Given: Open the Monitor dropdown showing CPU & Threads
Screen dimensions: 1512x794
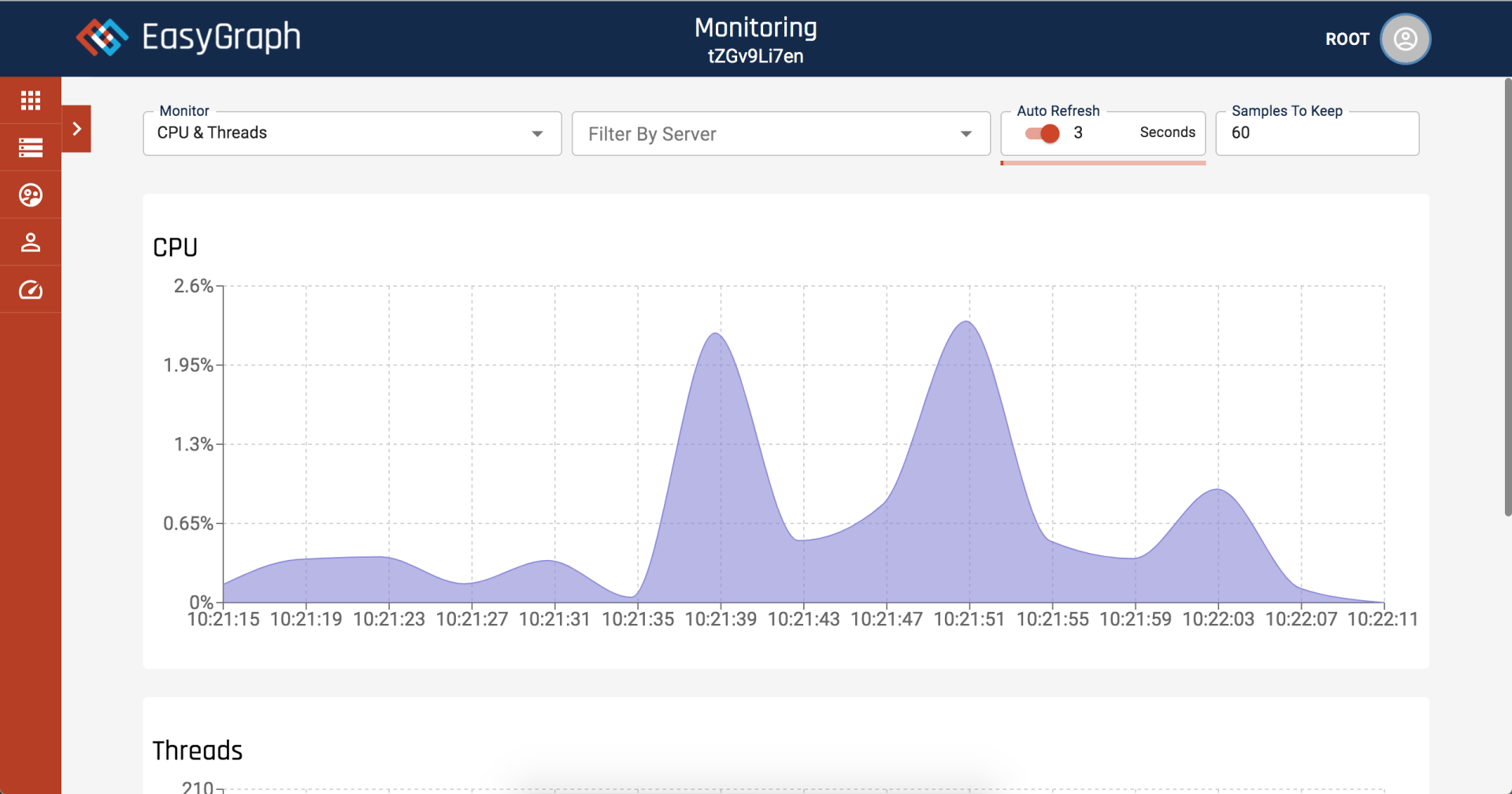Looking at the screenshot, I should [351, 133].
